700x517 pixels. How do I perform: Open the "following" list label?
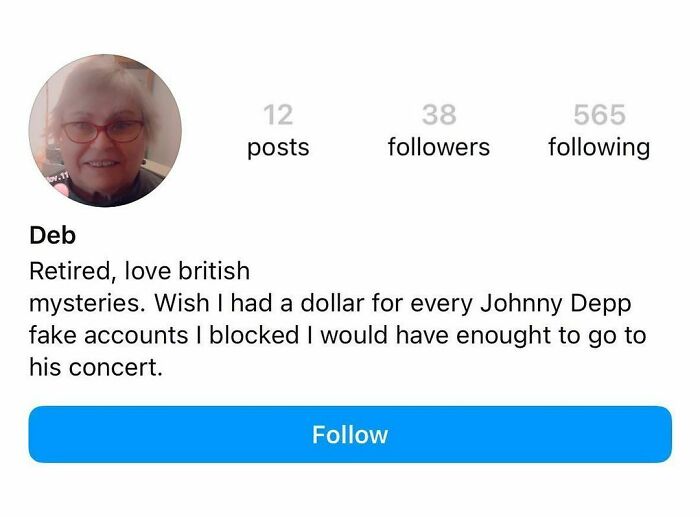[x=599, y=147]
